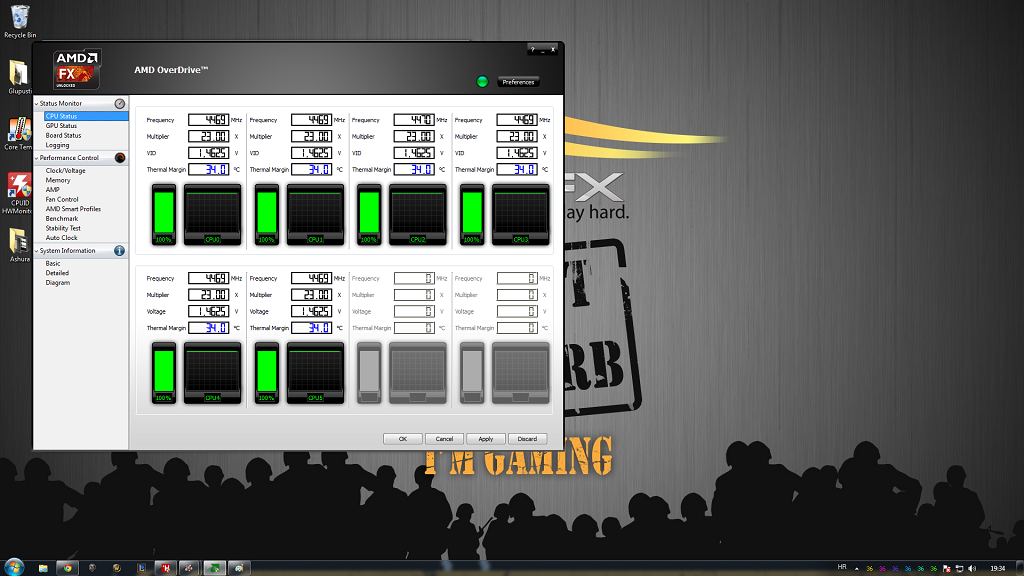Image resolution: width=1024 pixels, height=576 pixels.
Task: Click the System Information blue info icon
Action: pyautogui.click(x=120, y=251)
